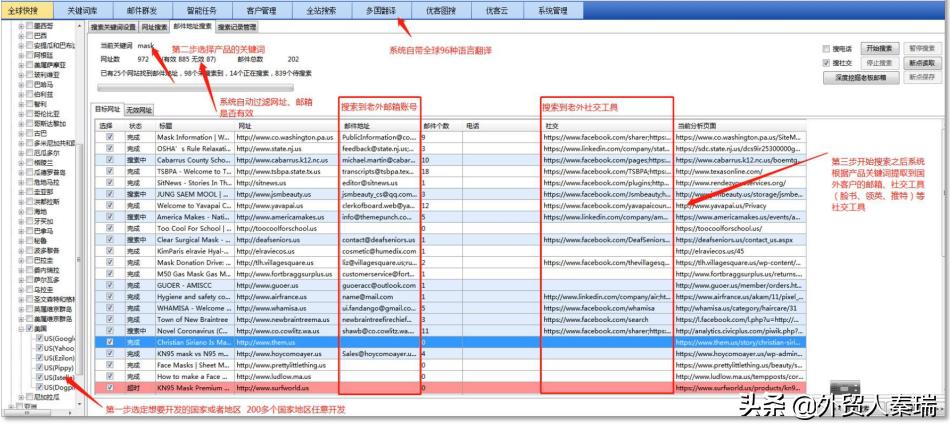Viewport: 950px width, 431px height.
Task: Uncheck the Mask Information row checkbox
Action: pos(110,138)
